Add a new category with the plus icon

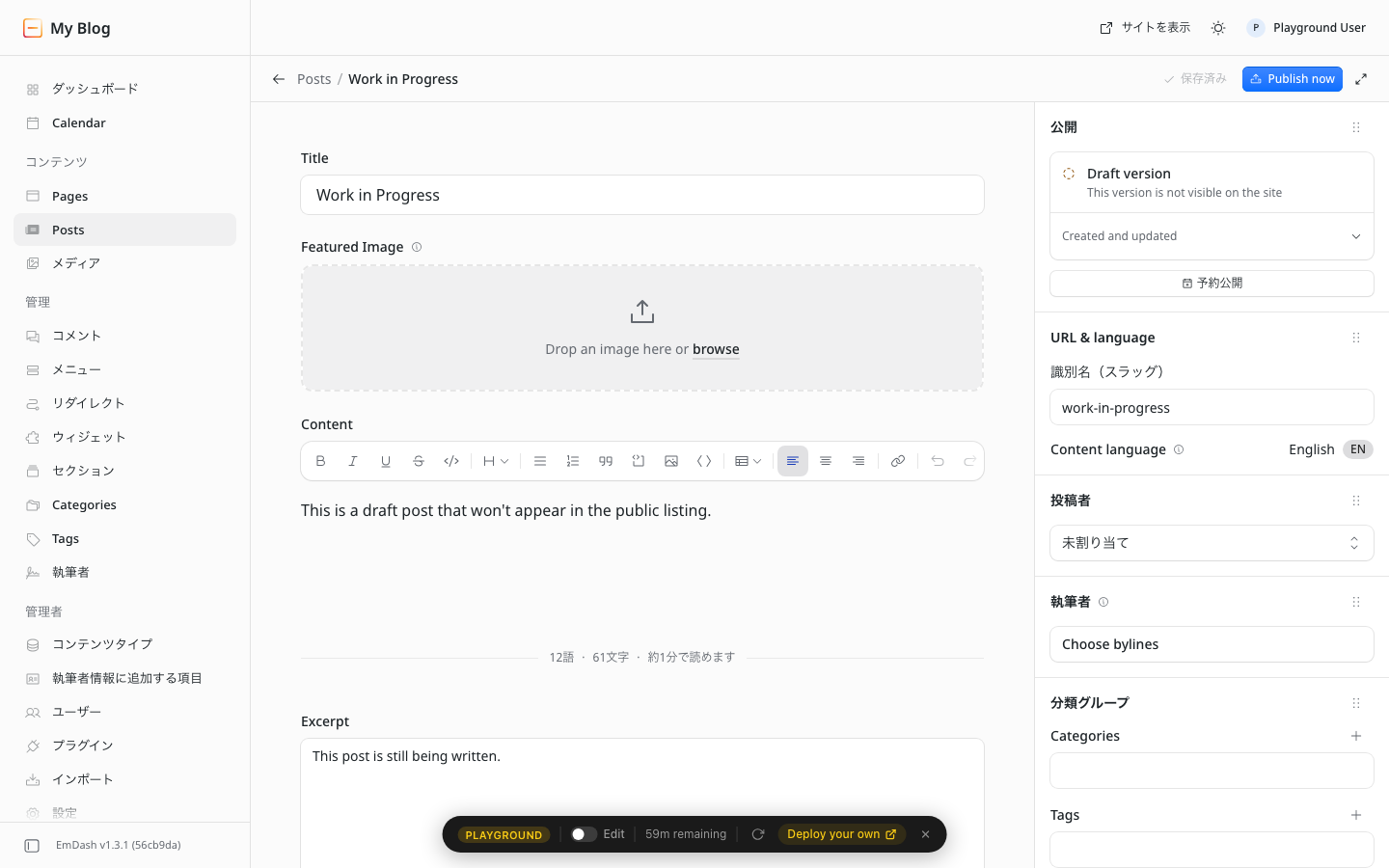(x=1356, y=736)
